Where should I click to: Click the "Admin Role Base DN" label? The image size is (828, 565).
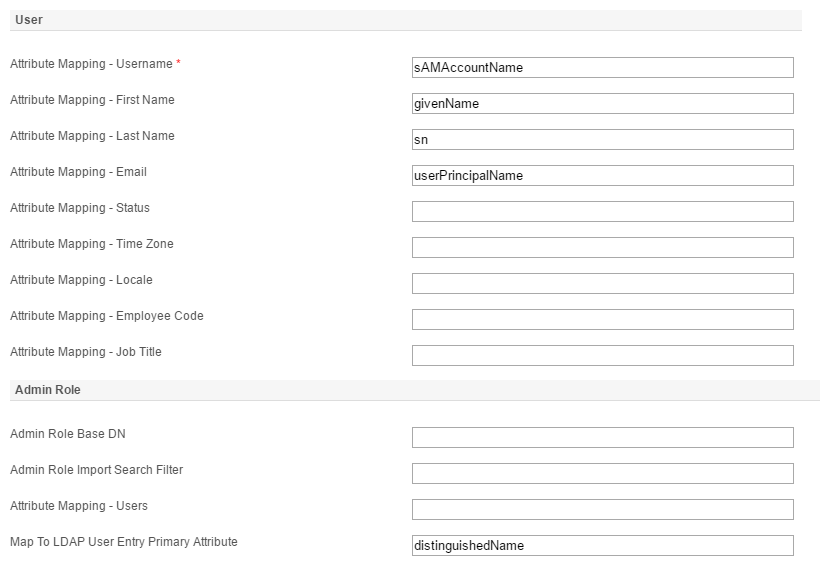tap(68, 434)
